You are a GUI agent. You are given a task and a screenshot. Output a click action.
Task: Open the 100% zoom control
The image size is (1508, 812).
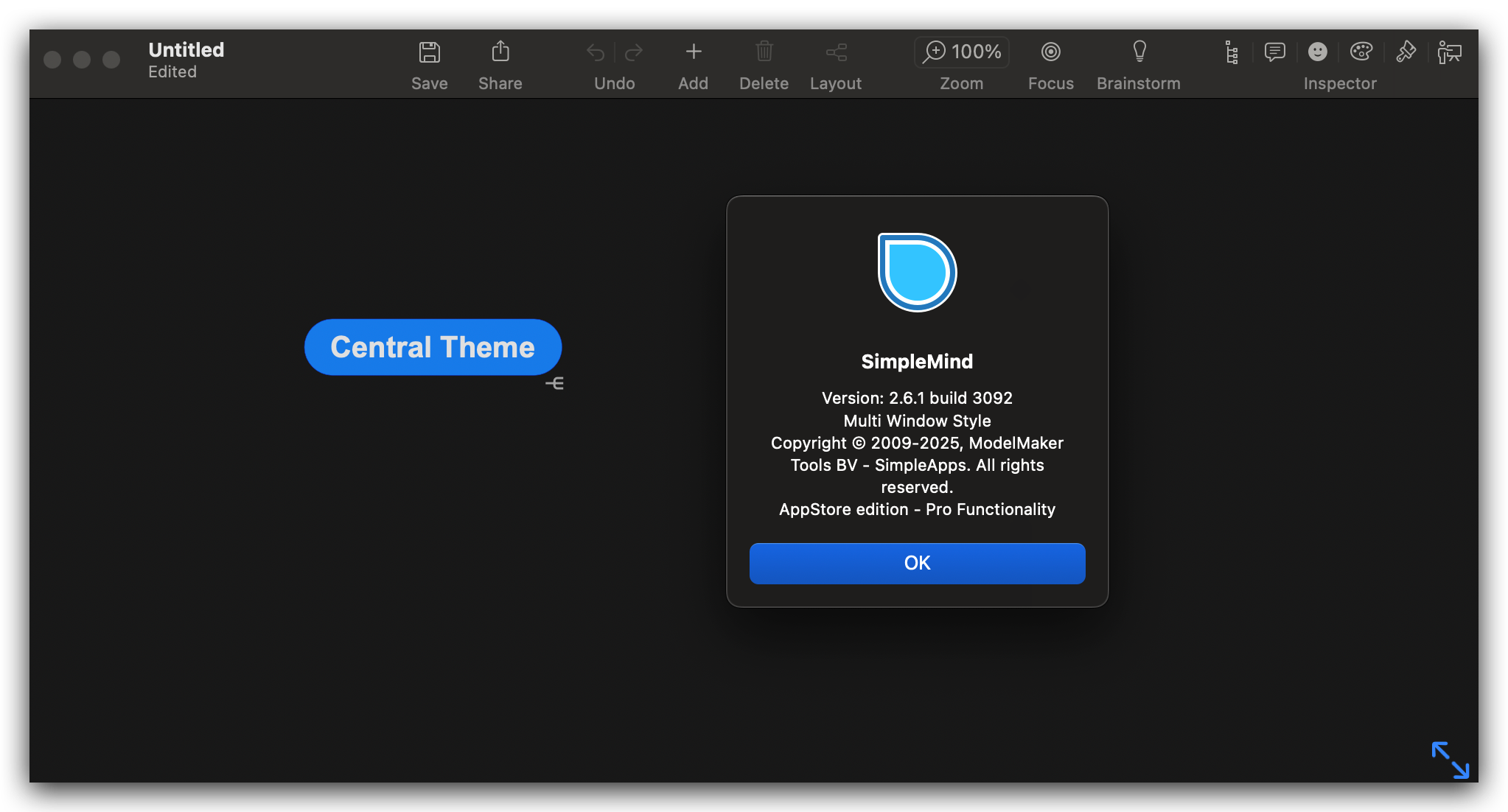tap(961, 52)
